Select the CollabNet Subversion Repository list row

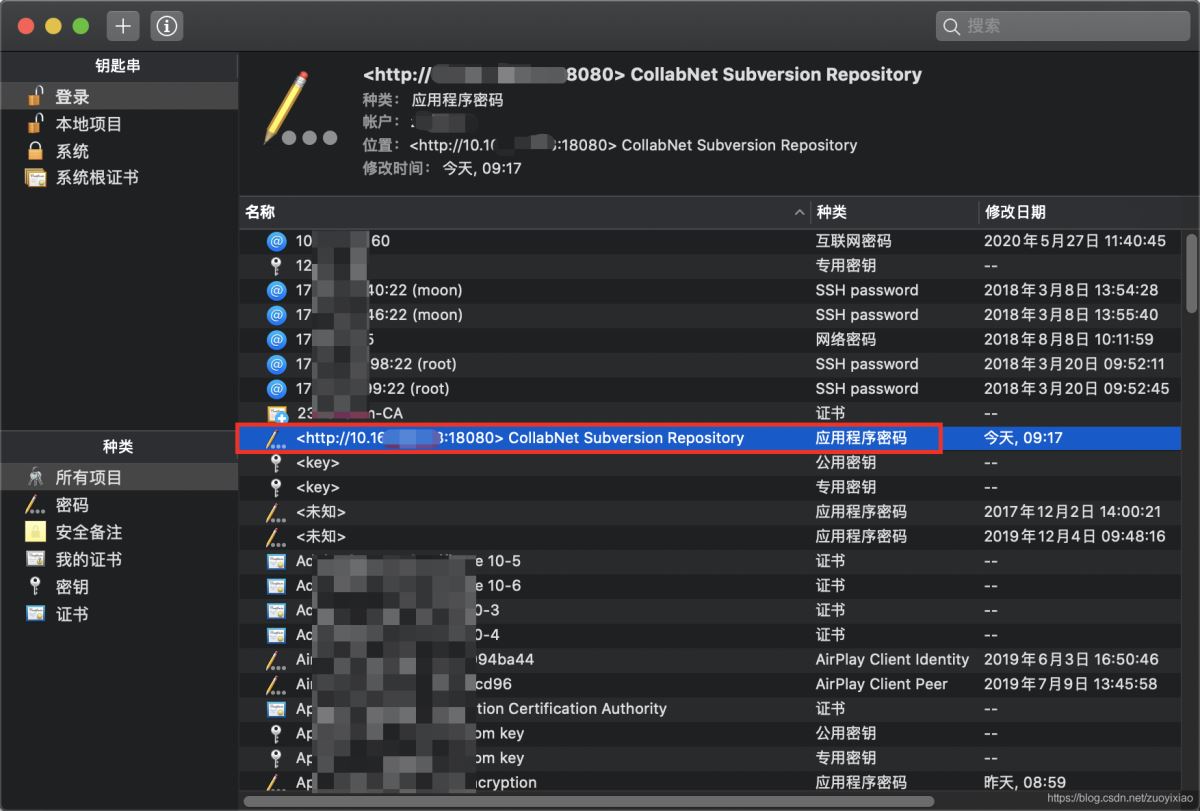pyautogui.click(x=711, y=438)
